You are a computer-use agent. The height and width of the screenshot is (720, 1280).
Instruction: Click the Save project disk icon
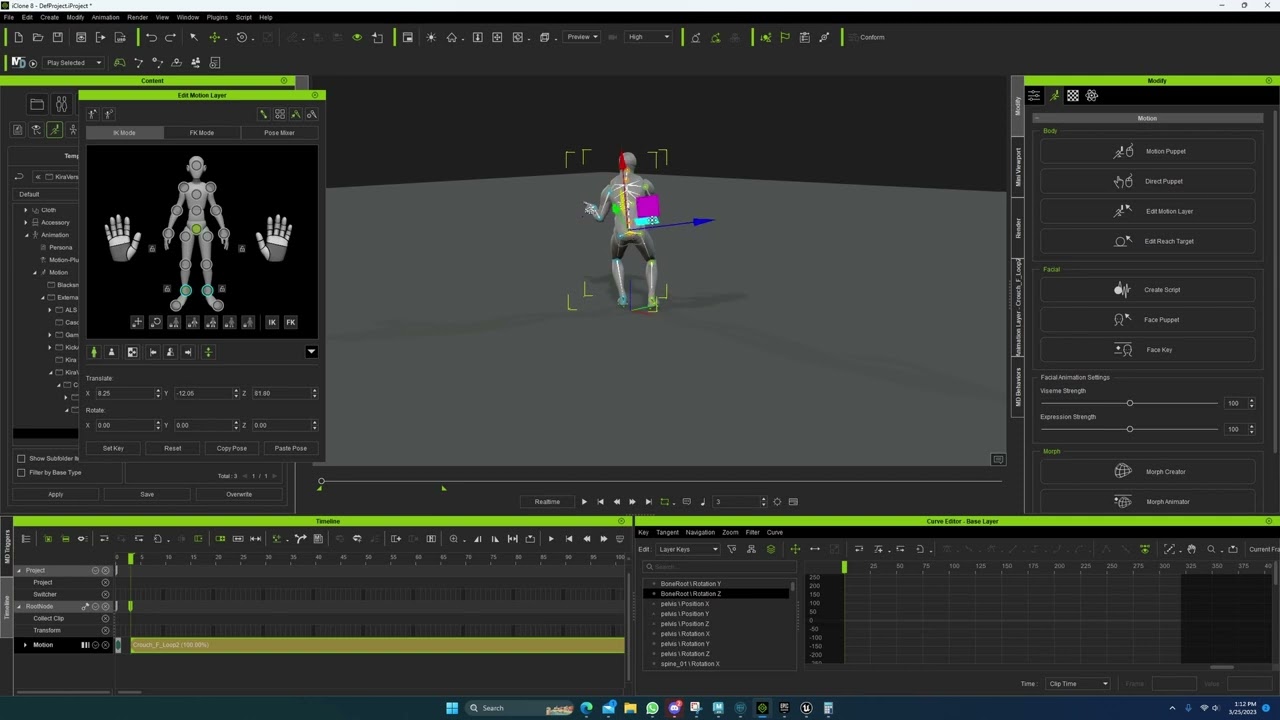(58, 37)
